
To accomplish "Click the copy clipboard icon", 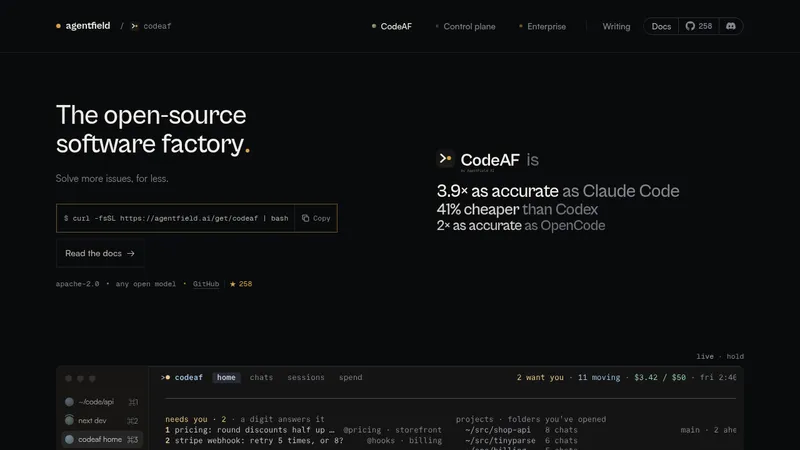I will tap(305, 218).
